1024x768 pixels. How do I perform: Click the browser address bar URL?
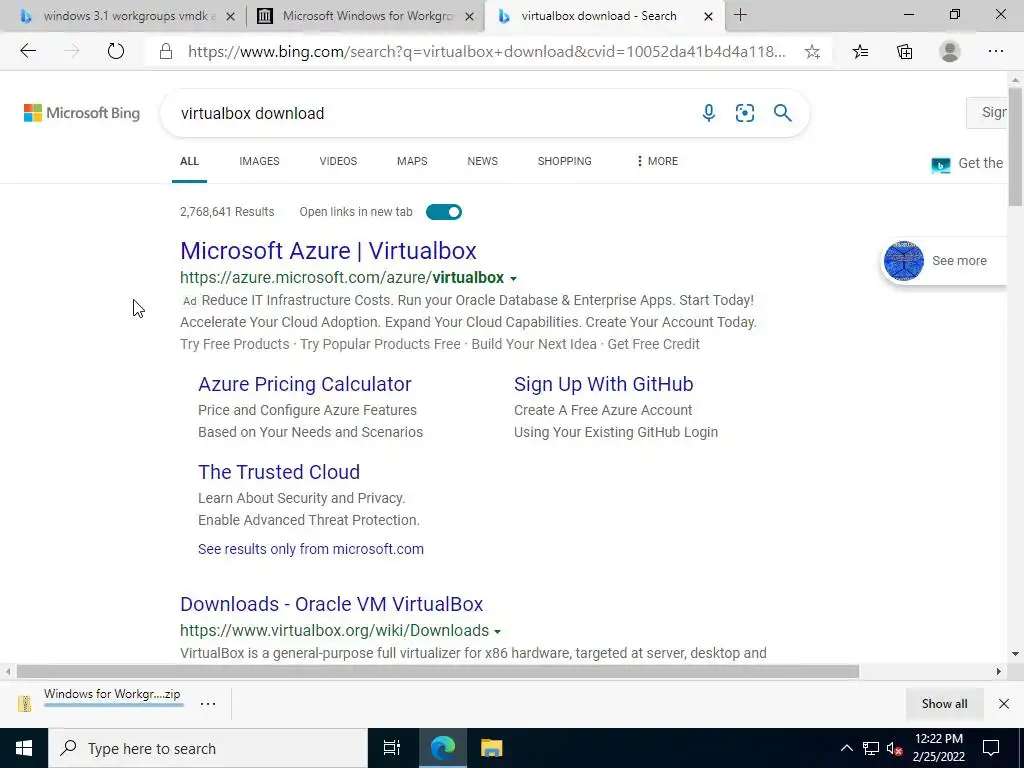[x=487, y=52]
